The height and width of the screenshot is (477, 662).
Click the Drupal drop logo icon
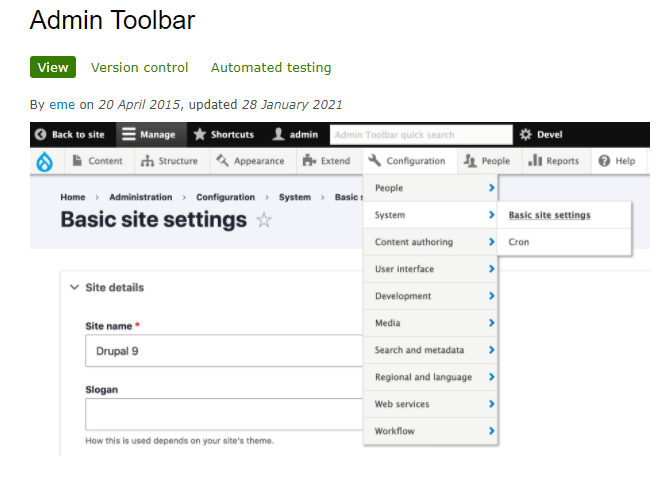coord(44,162)
